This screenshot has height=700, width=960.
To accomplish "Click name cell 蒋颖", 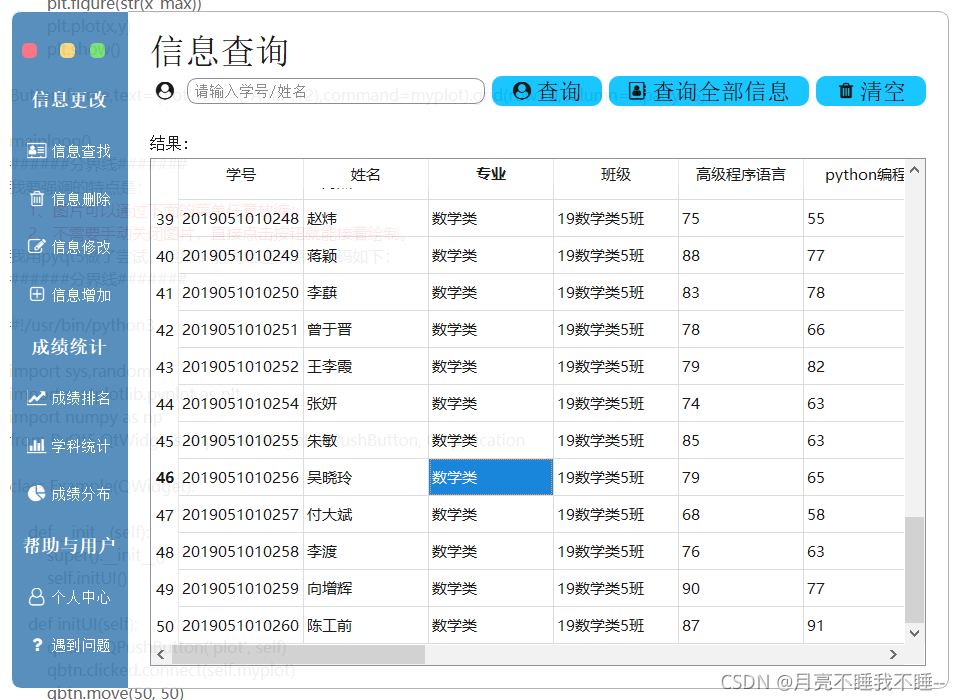I will pyautogui.click(x=366, y=255).
